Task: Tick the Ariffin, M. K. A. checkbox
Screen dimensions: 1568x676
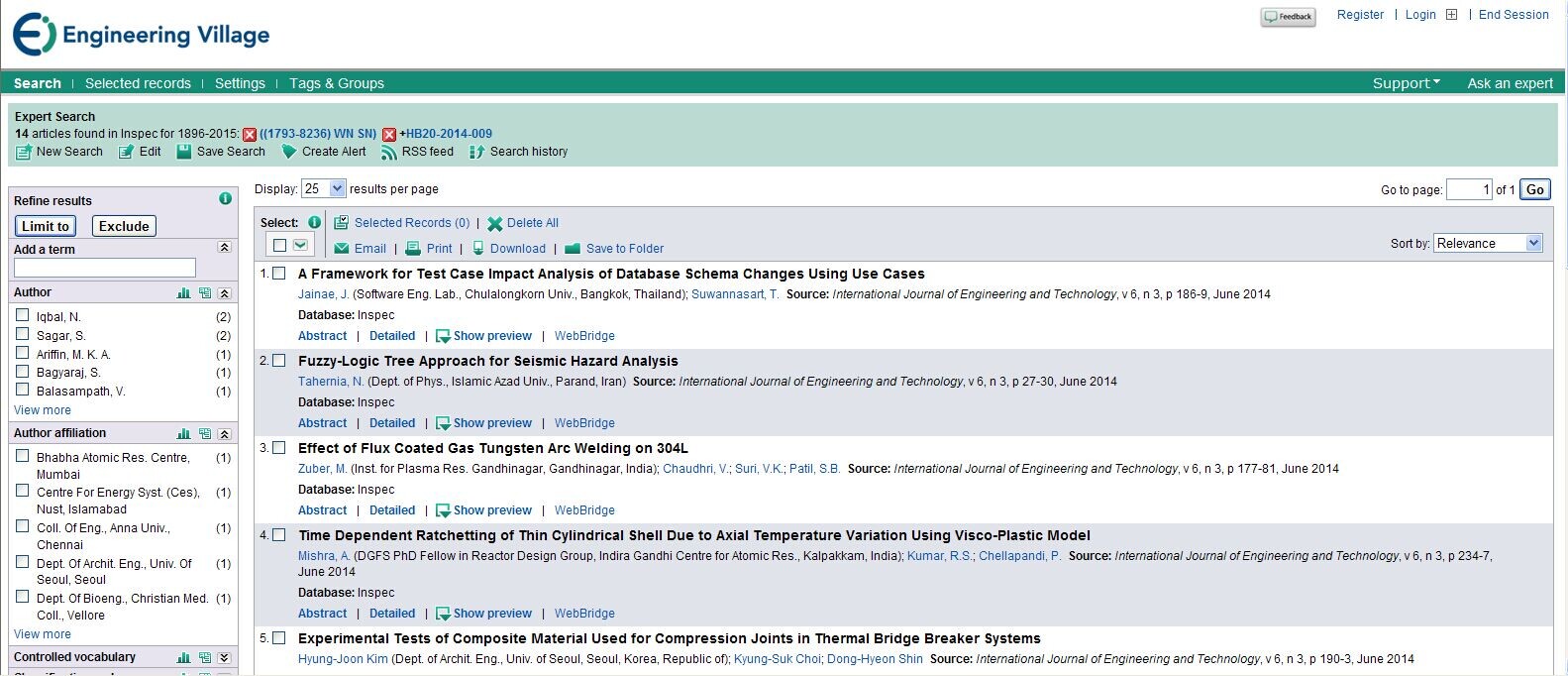Action: click(23, 353)
